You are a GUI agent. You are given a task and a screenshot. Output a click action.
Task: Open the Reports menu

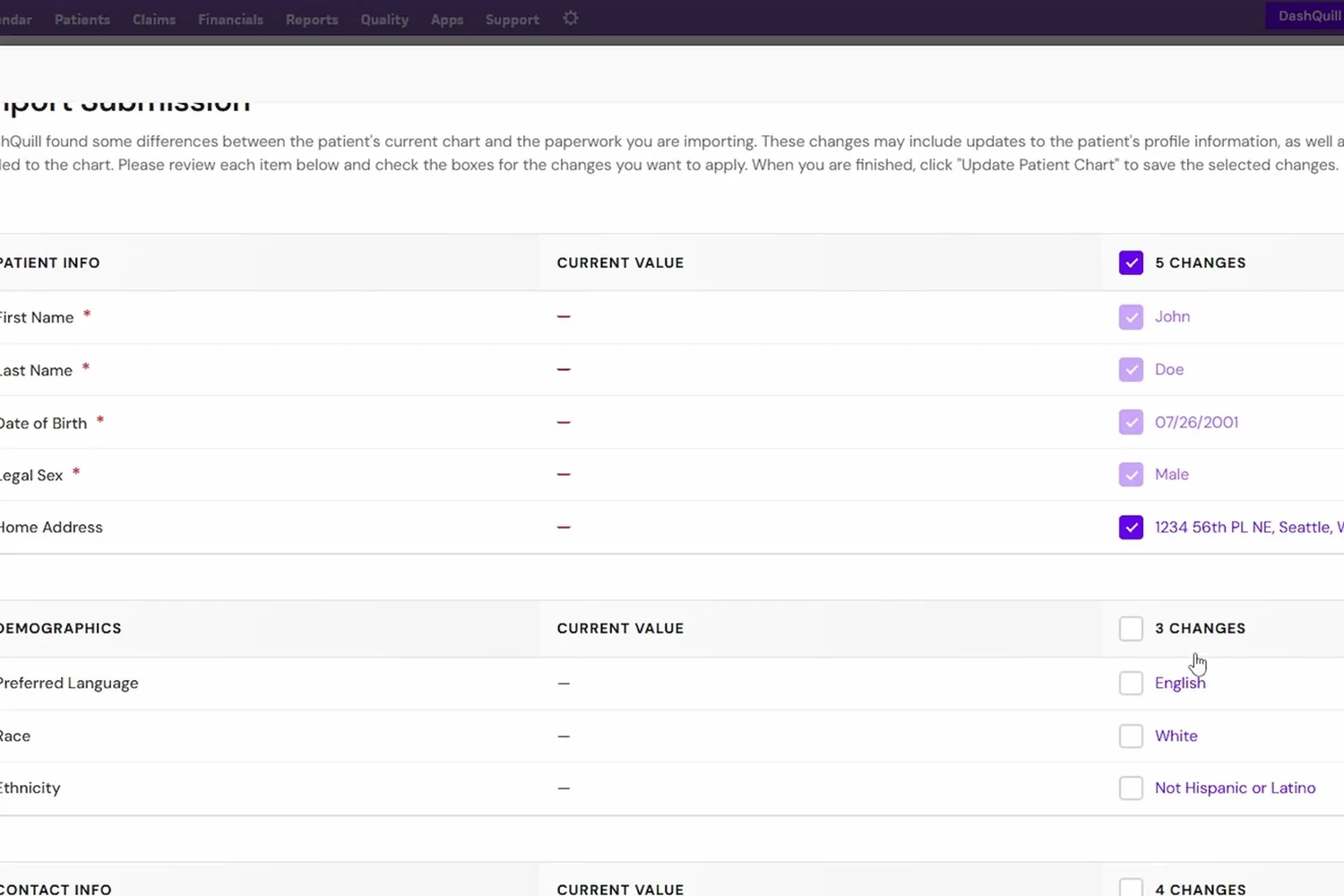(312, 19)
